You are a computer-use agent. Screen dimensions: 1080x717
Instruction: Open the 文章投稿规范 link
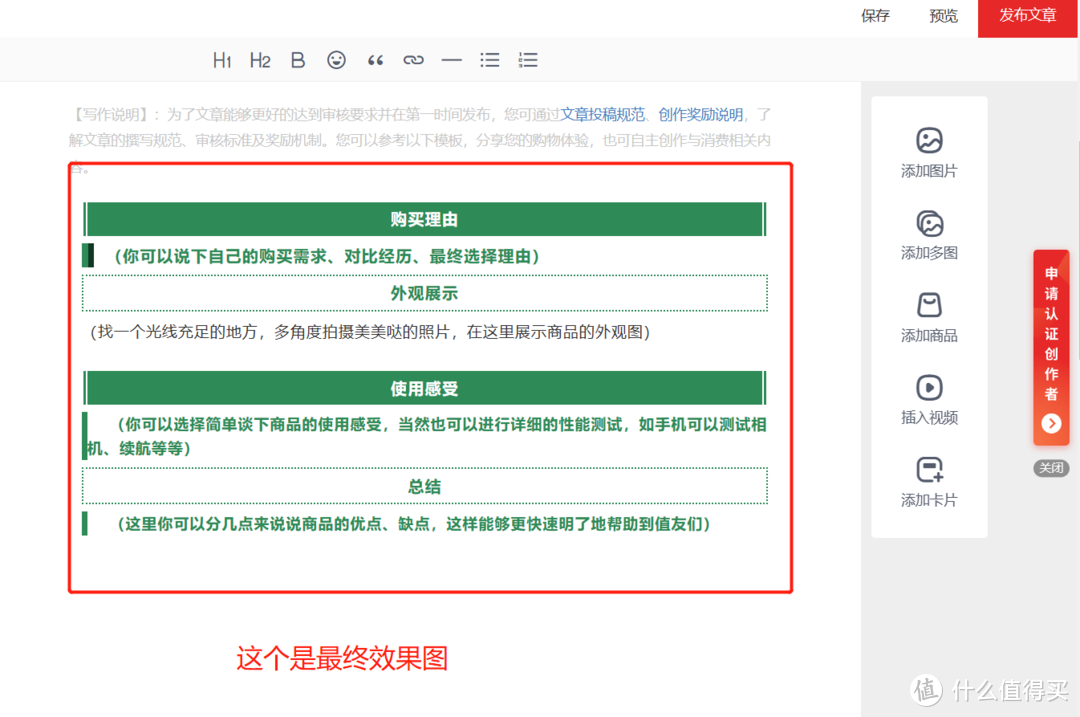coord(602,114)
